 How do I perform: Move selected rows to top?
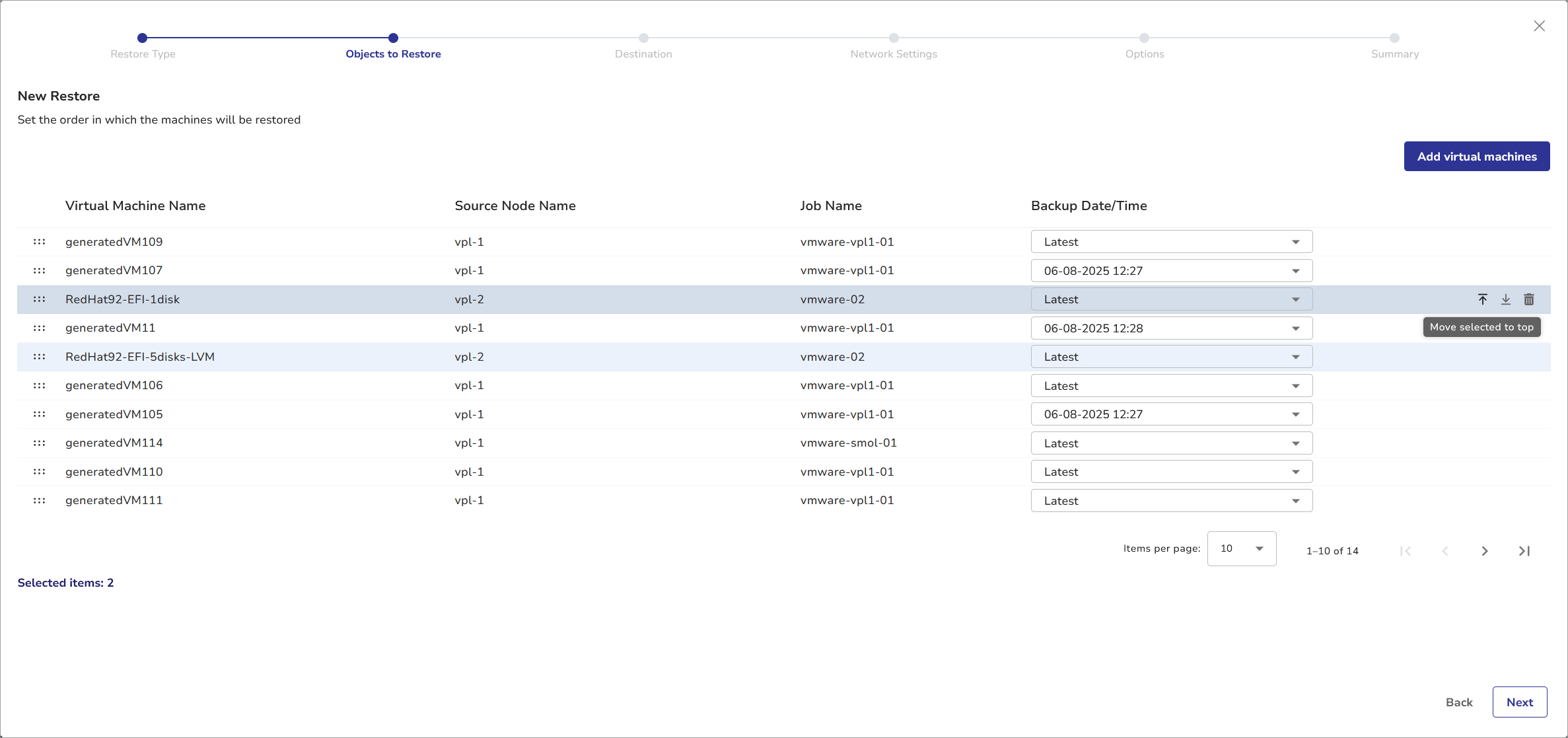pos(1482,299)
